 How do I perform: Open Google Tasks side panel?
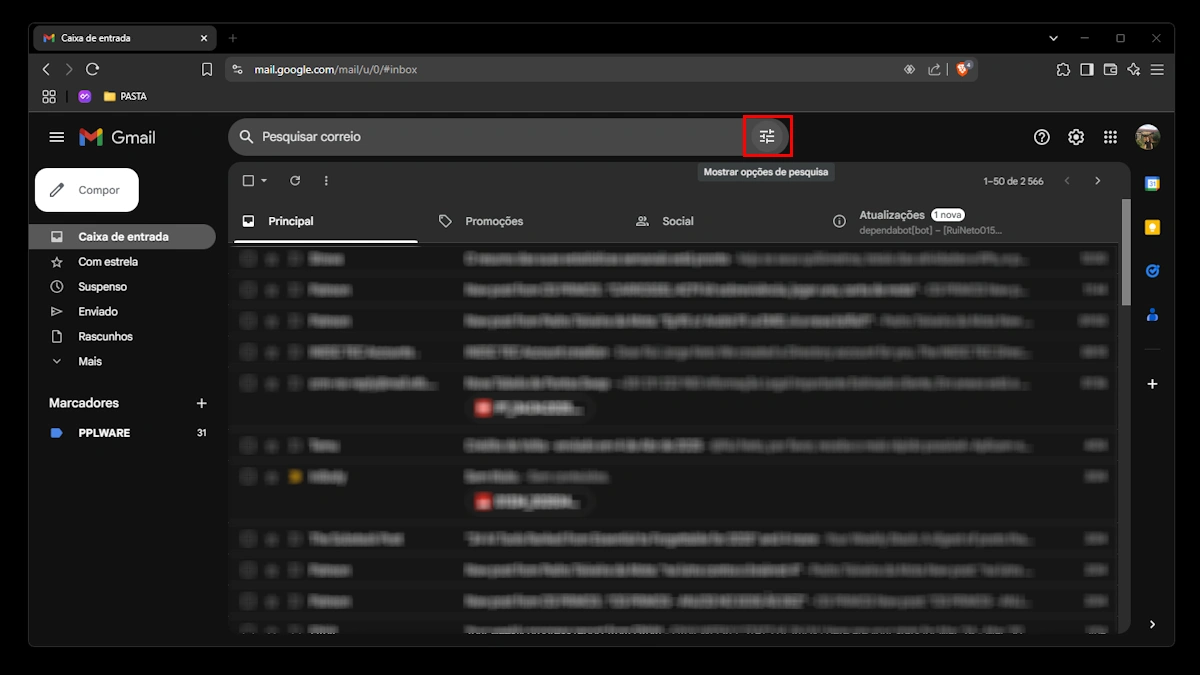pyautogui.click(x=1152, y=271)
